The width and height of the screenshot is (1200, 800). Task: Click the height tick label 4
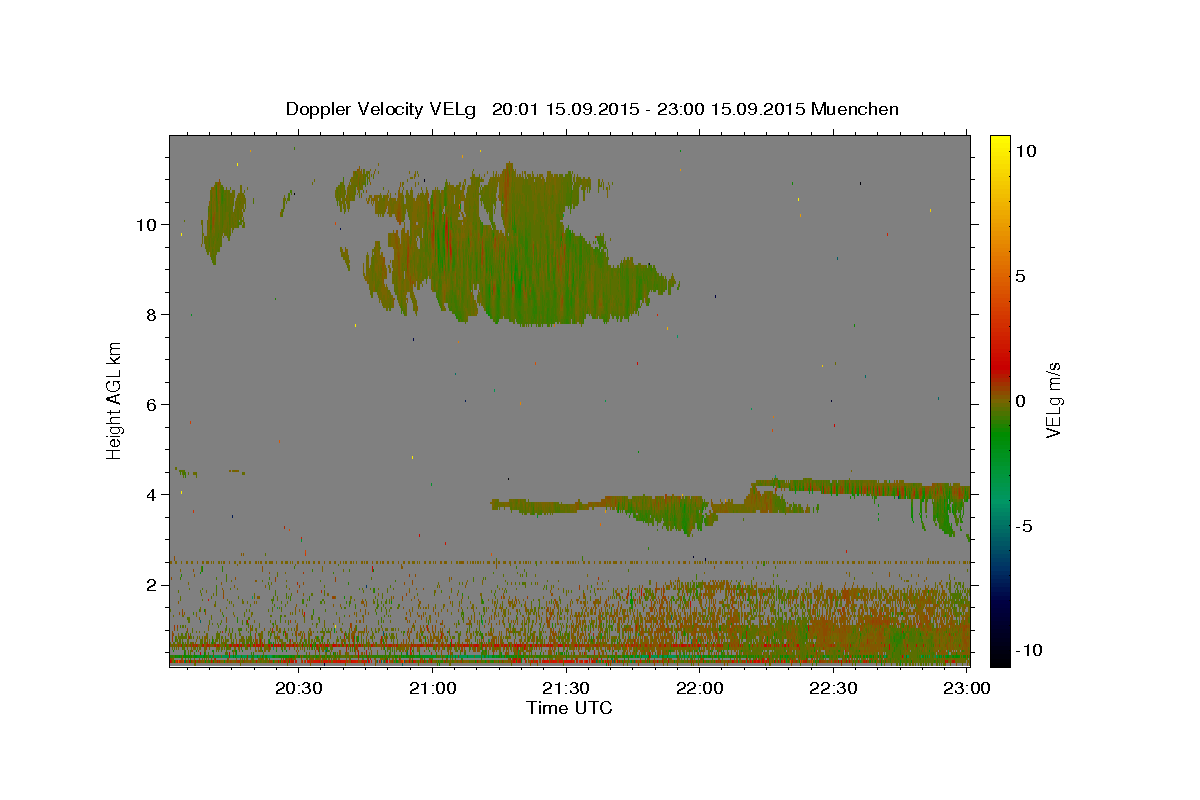151,494
